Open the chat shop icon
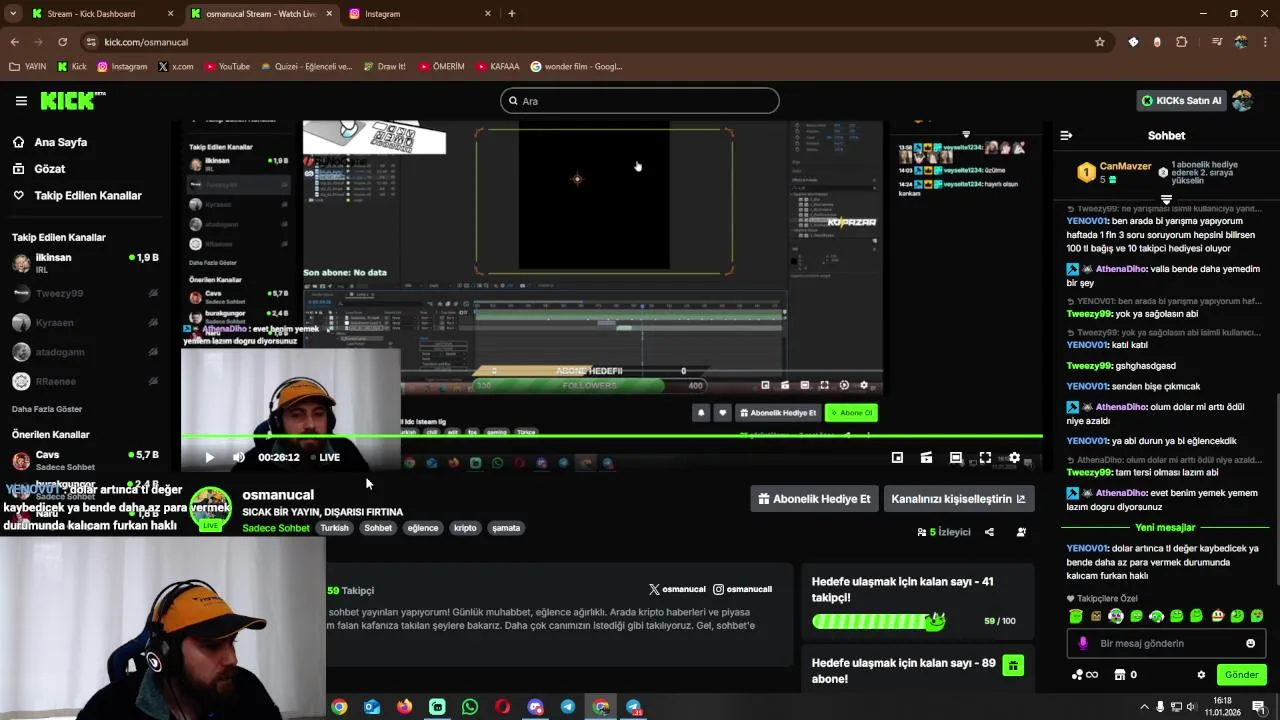 1119,675
